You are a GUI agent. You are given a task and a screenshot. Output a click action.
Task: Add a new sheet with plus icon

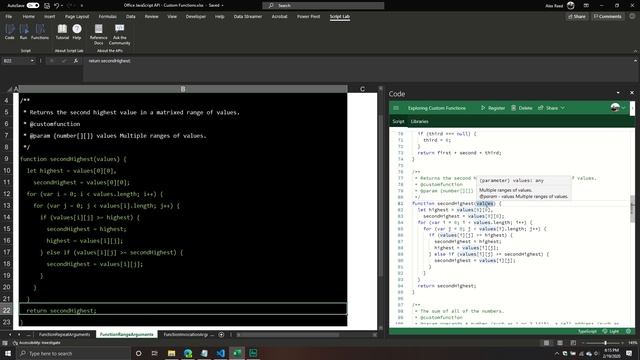coord(221,335)
